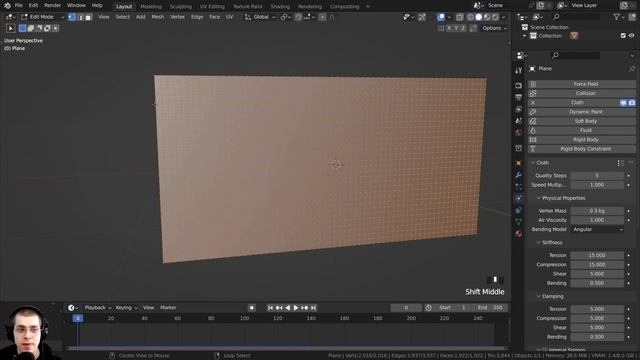Open Tool properties tab icon
This screenshot has width=640, height=360.
tap(518, 71)
